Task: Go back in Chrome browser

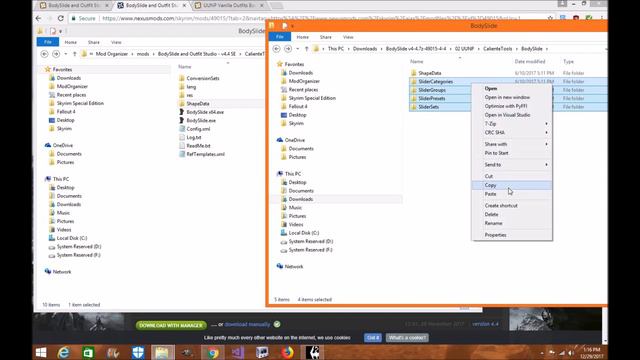Action: coord(38,18)
